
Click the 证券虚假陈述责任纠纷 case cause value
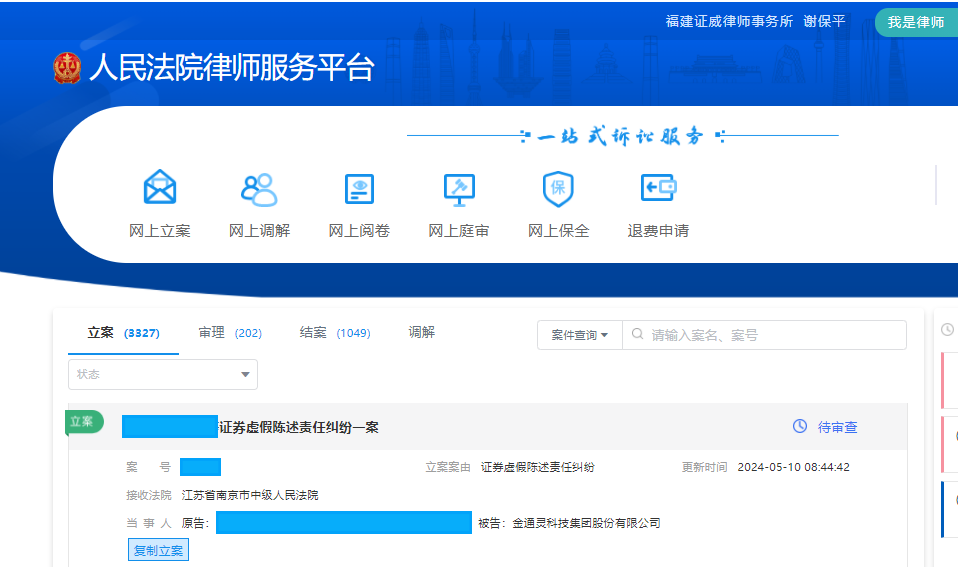[538, 467]
